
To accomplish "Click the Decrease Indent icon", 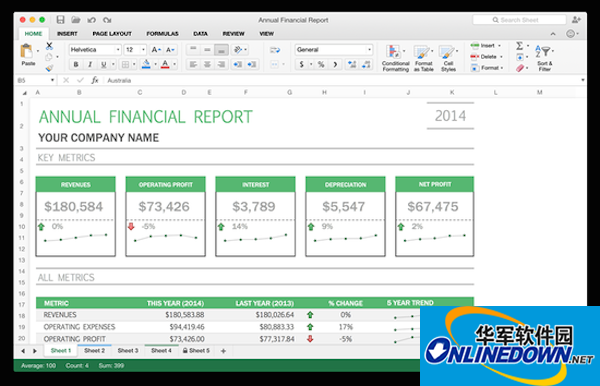I will click(x=237, y=64).
